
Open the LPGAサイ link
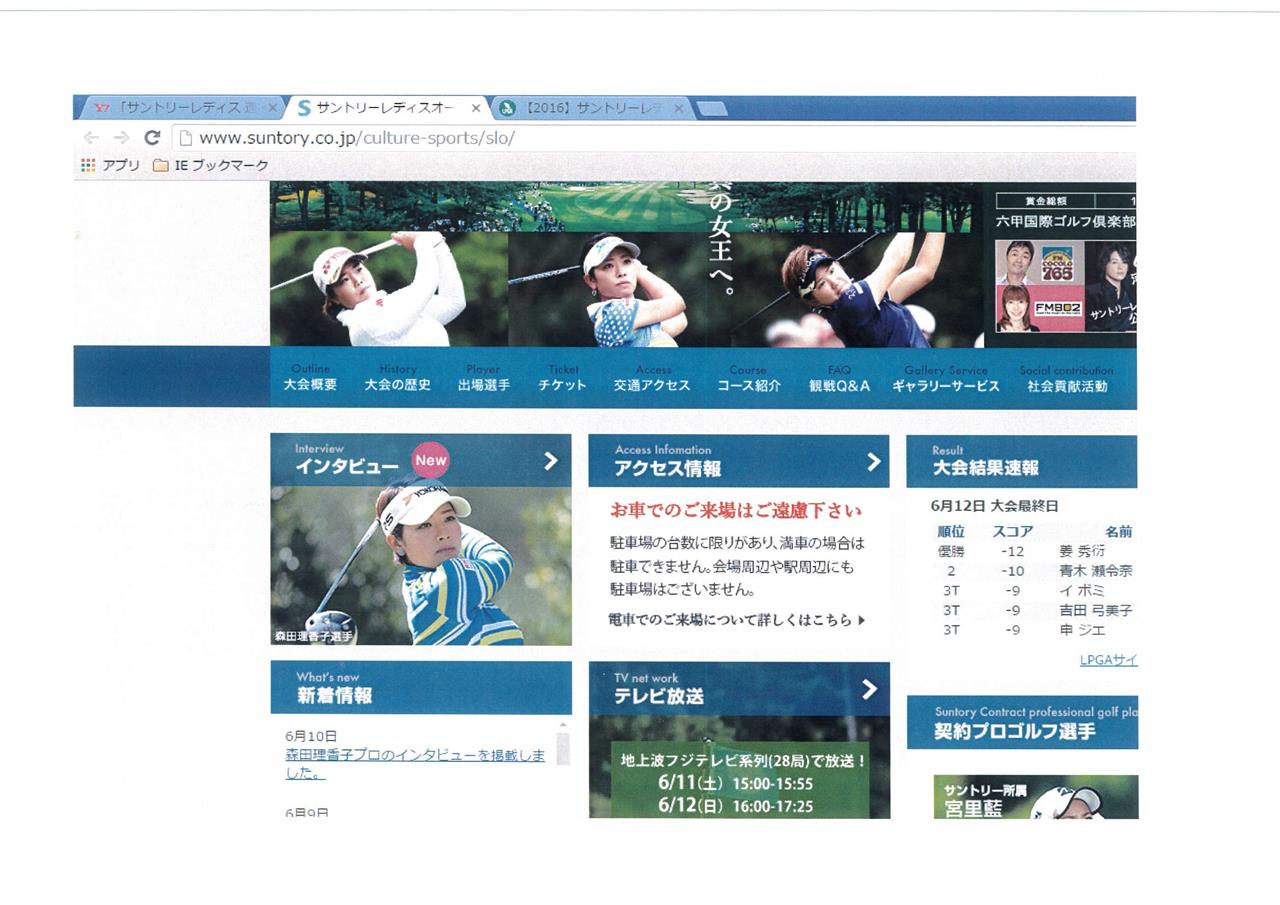(1108, 660)
